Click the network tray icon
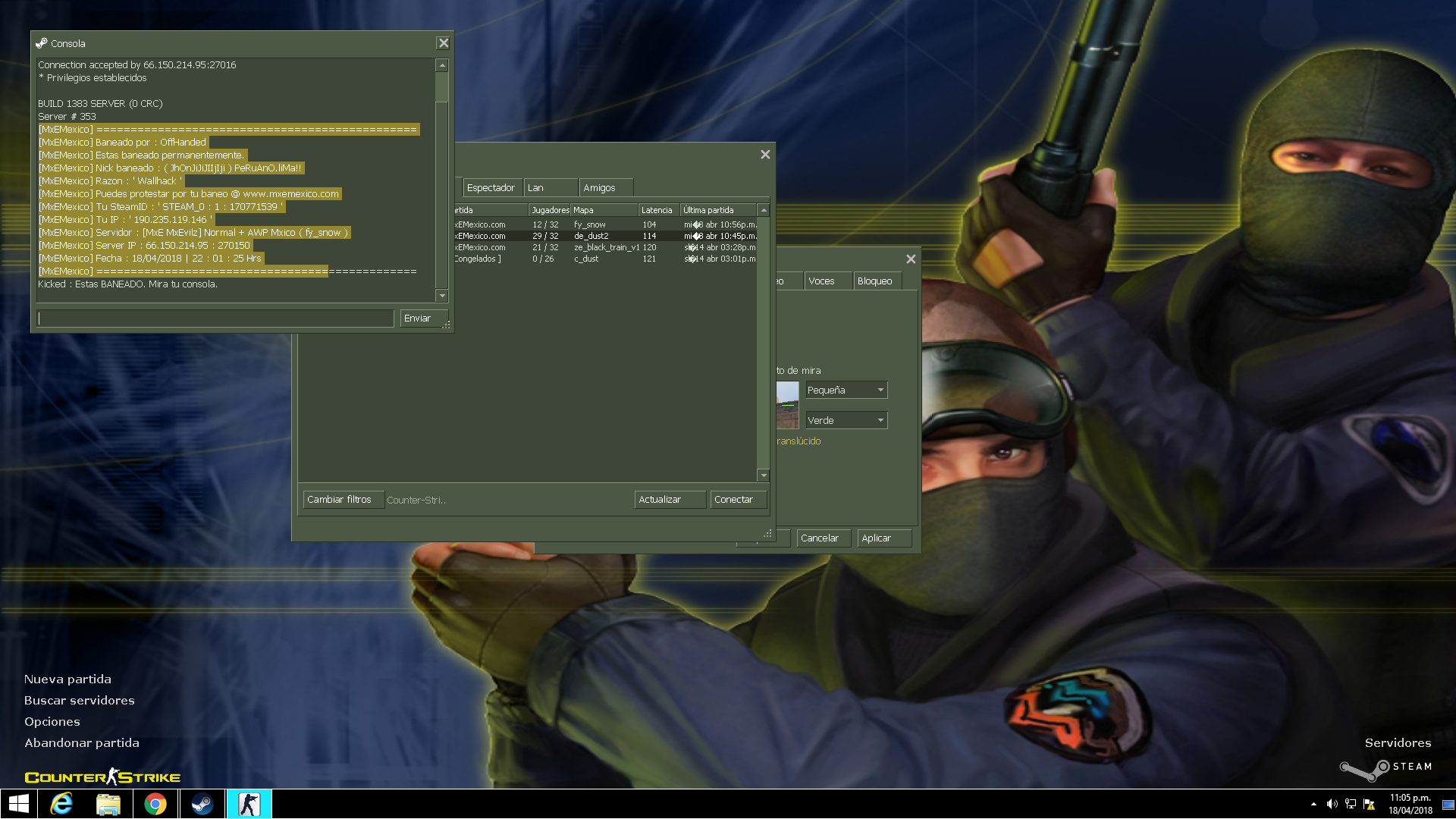 click(x=1351, y=804)
